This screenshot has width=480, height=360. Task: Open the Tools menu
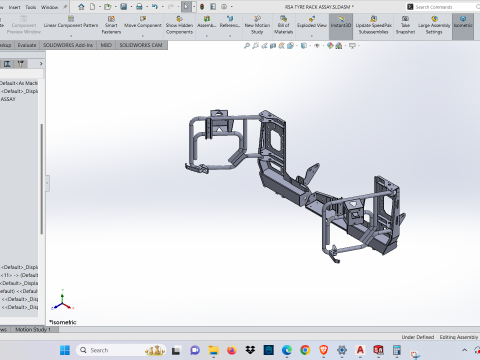tap(31, 7)
